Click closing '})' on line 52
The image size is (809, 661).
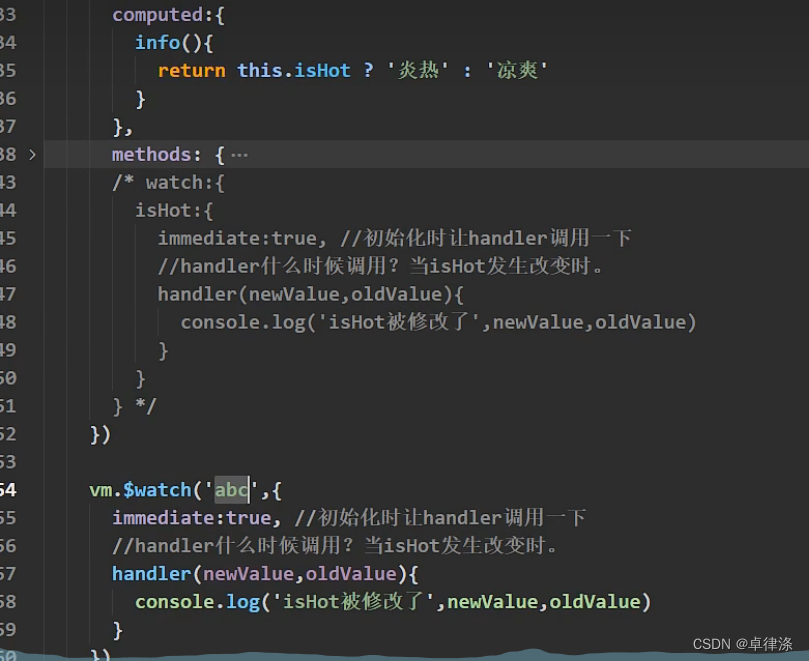click(101, 434)
